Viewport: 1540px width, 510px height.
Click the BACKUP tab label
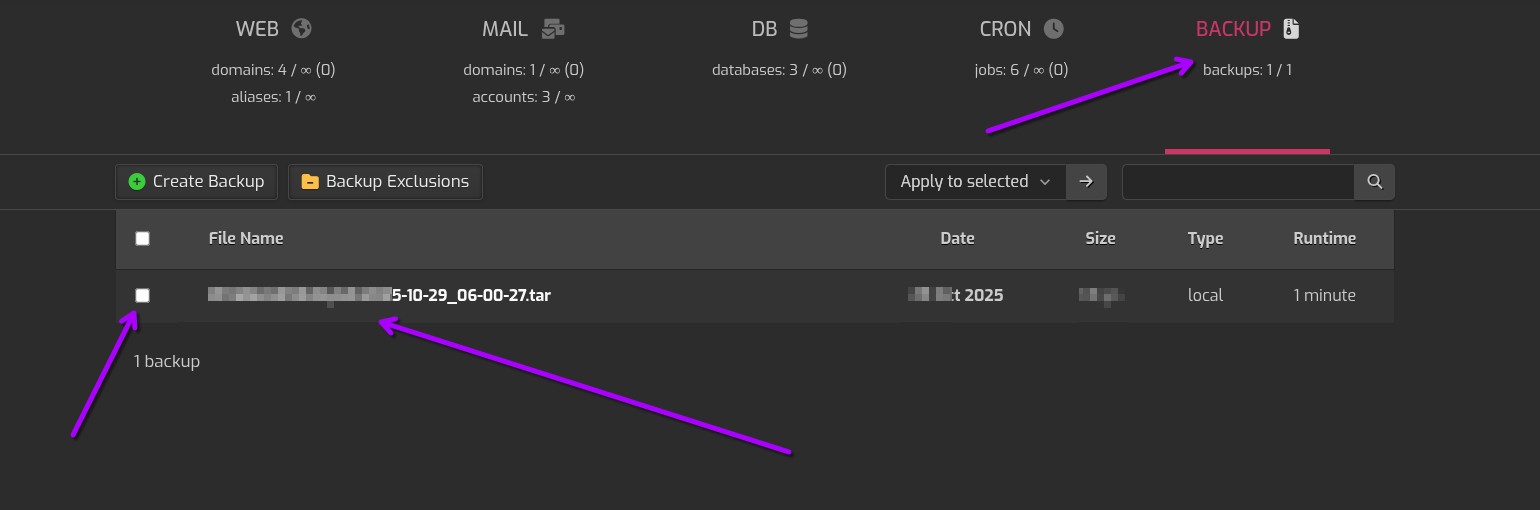point(1233,29)
